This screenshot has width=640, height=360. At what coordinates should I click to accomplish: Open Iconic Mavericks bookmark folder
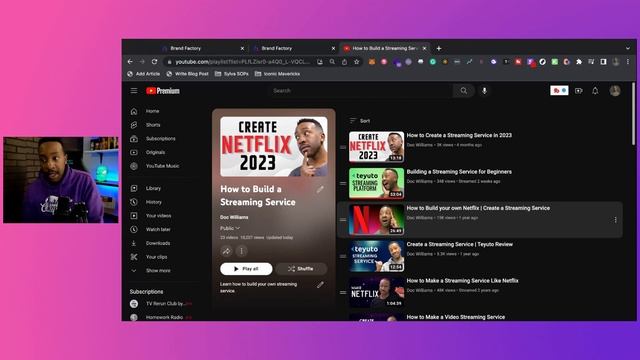pos(278,74)
